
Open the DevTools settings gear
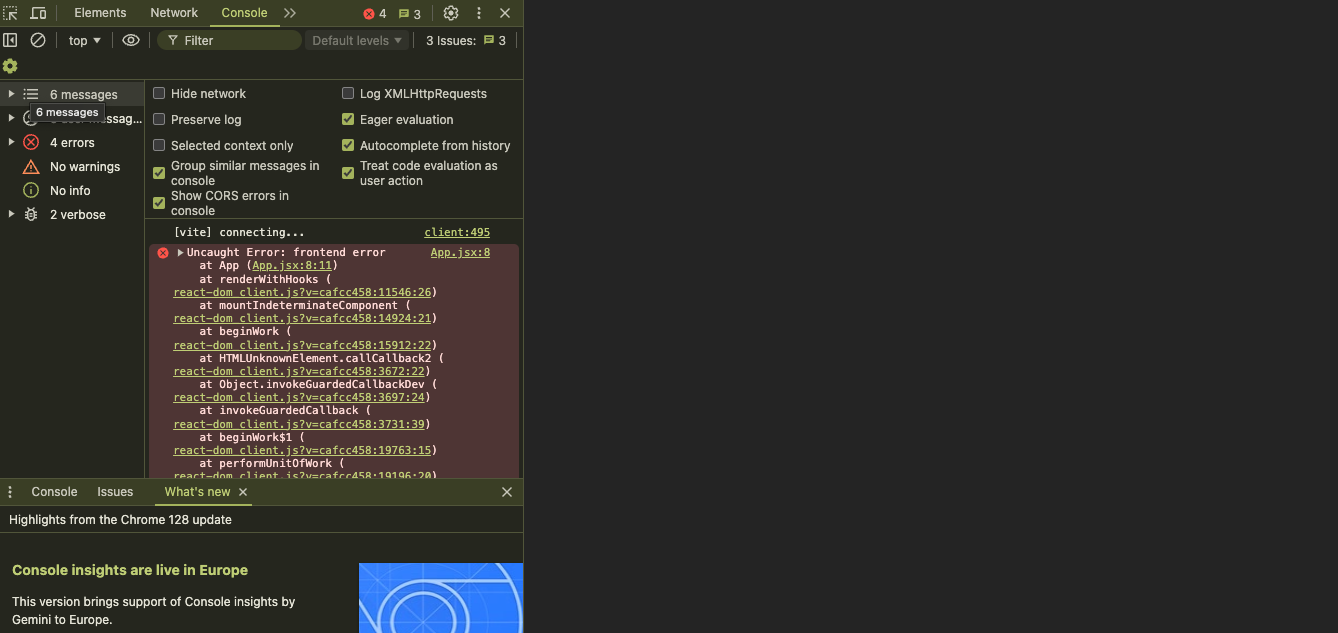[451, 13]
